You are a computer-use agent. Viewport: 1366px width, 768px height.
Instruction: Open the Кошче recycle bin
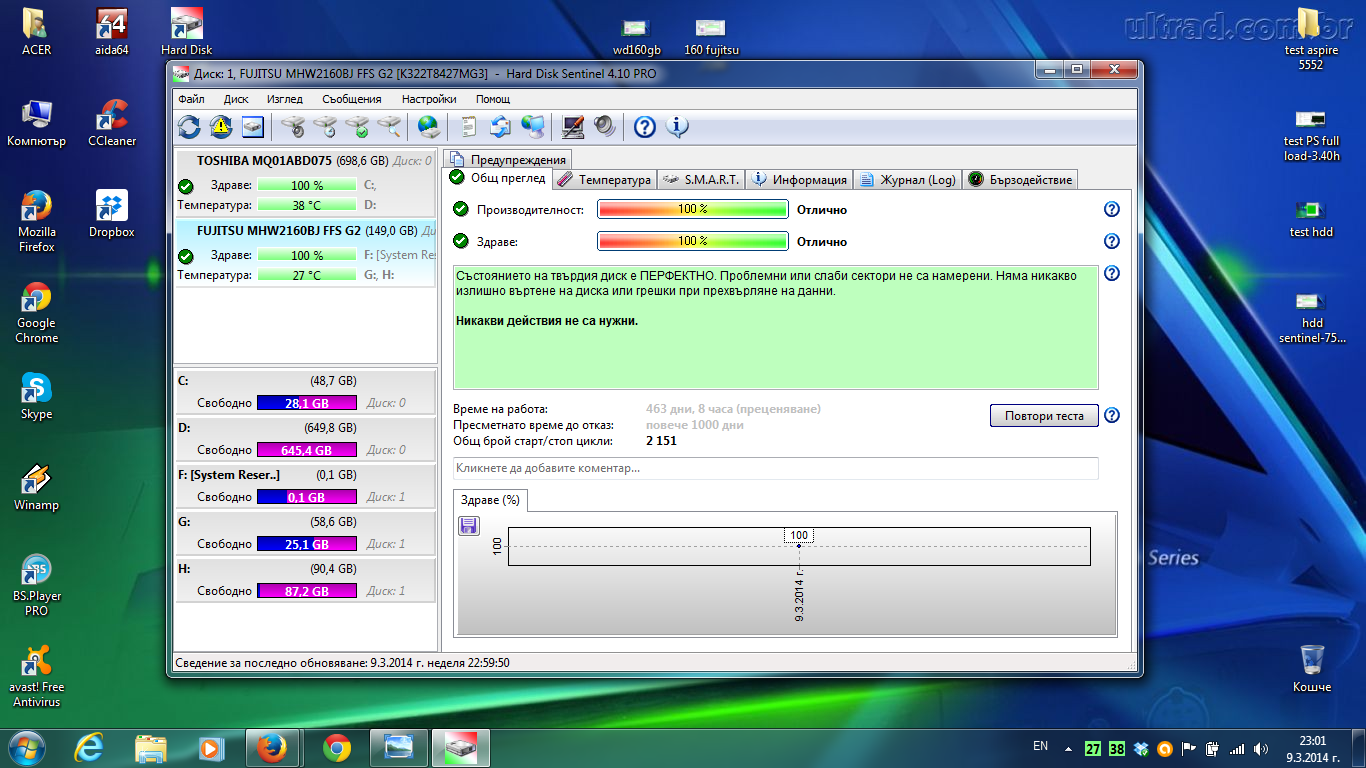[1312, 668]
